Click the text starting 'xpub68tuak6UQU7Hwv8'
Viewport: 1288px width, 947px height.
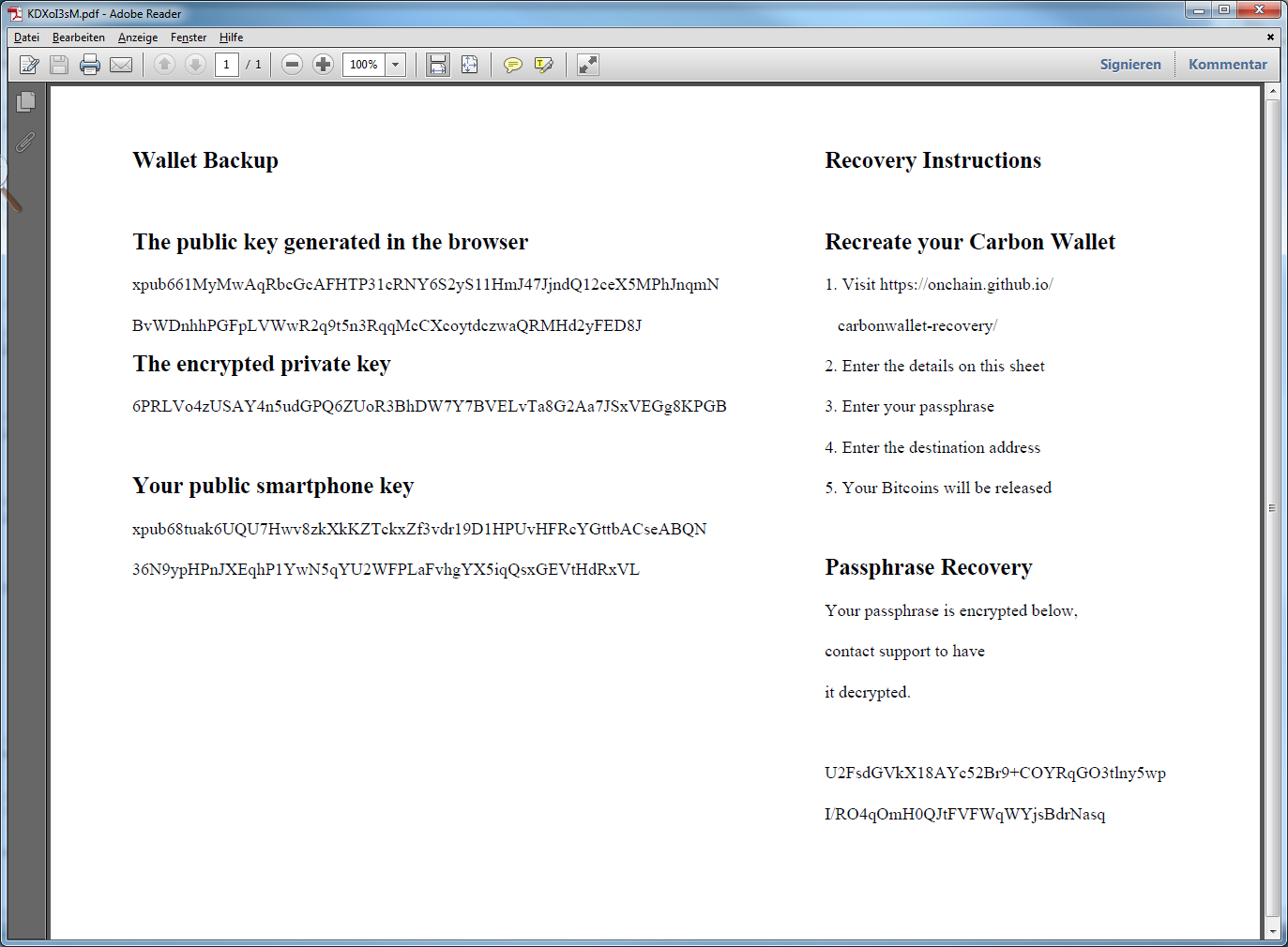pyautogui.click(x=419, y=529)
